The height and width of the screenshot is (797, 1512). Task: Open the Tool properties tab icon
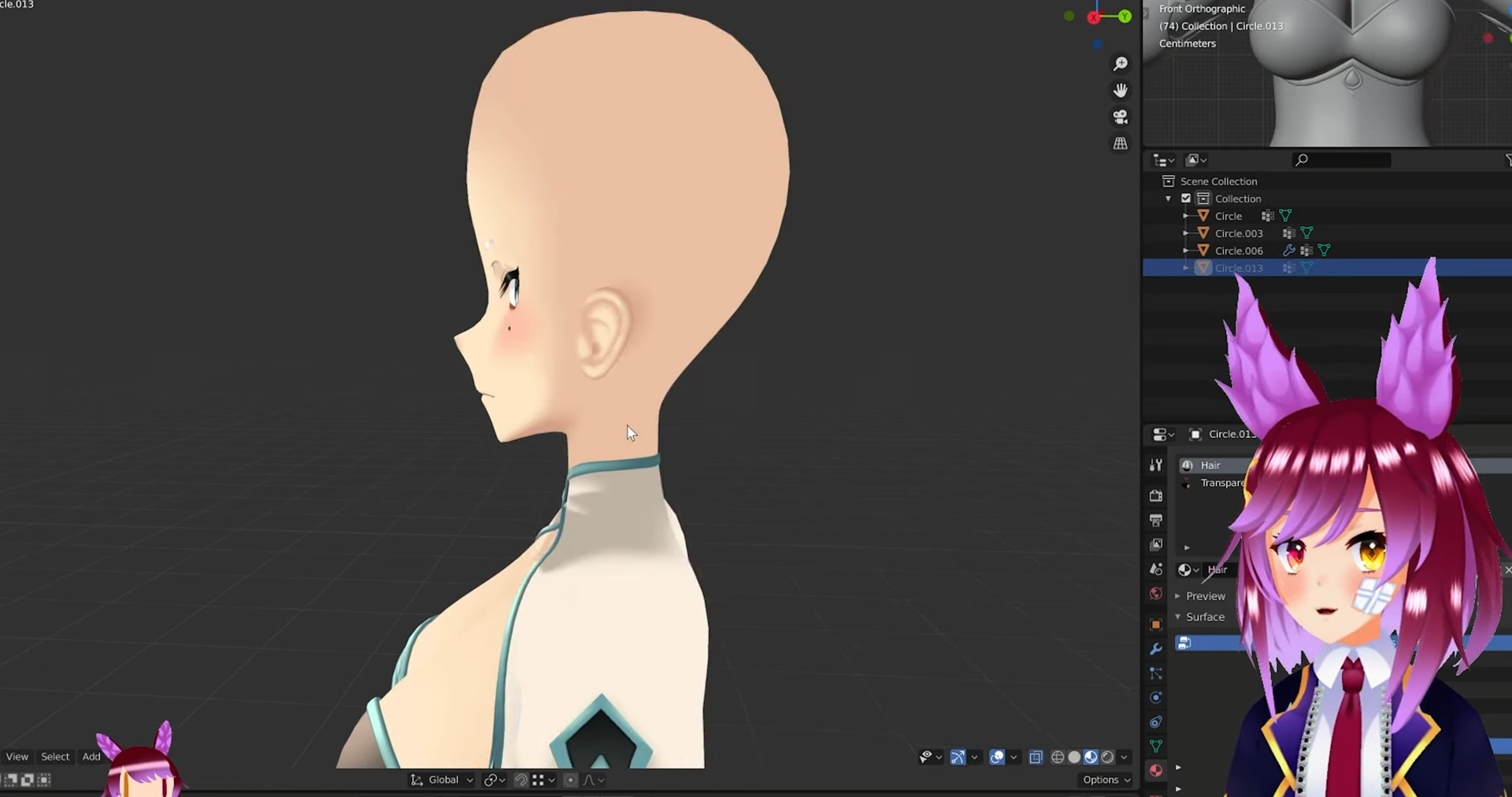1156,465
